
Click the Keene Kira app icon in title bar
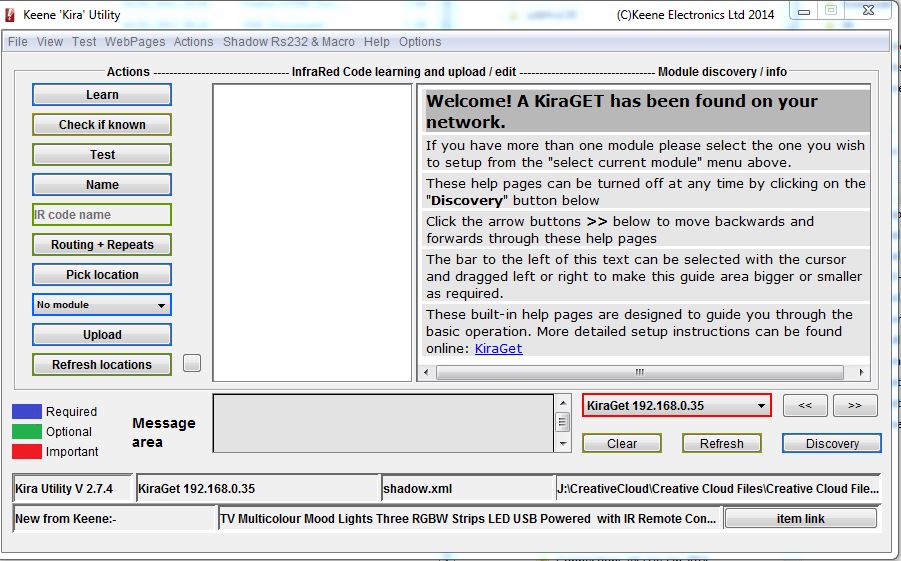click(x=10, y=14)
